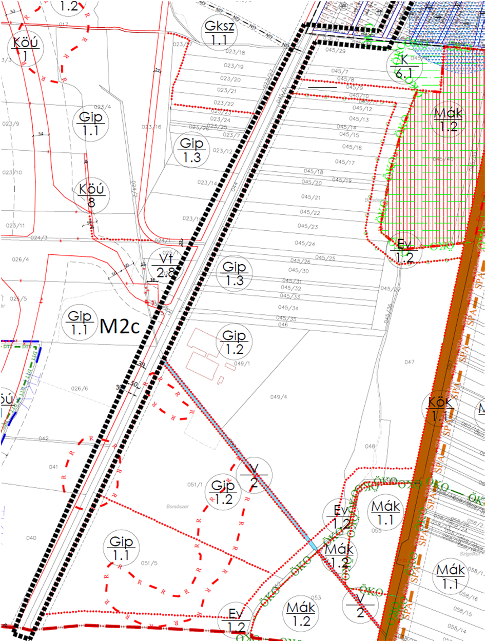Select parcel number 023/19
The height and width of the screenshot is (642, 486).
233,66
